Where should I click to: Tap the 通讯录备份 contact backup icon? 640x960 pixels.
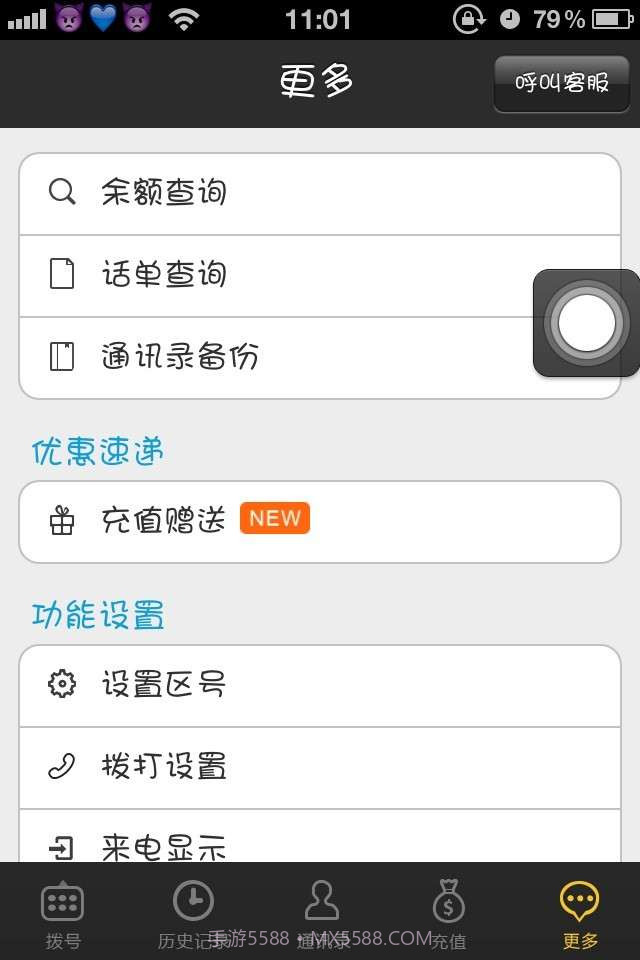point(61,355)
